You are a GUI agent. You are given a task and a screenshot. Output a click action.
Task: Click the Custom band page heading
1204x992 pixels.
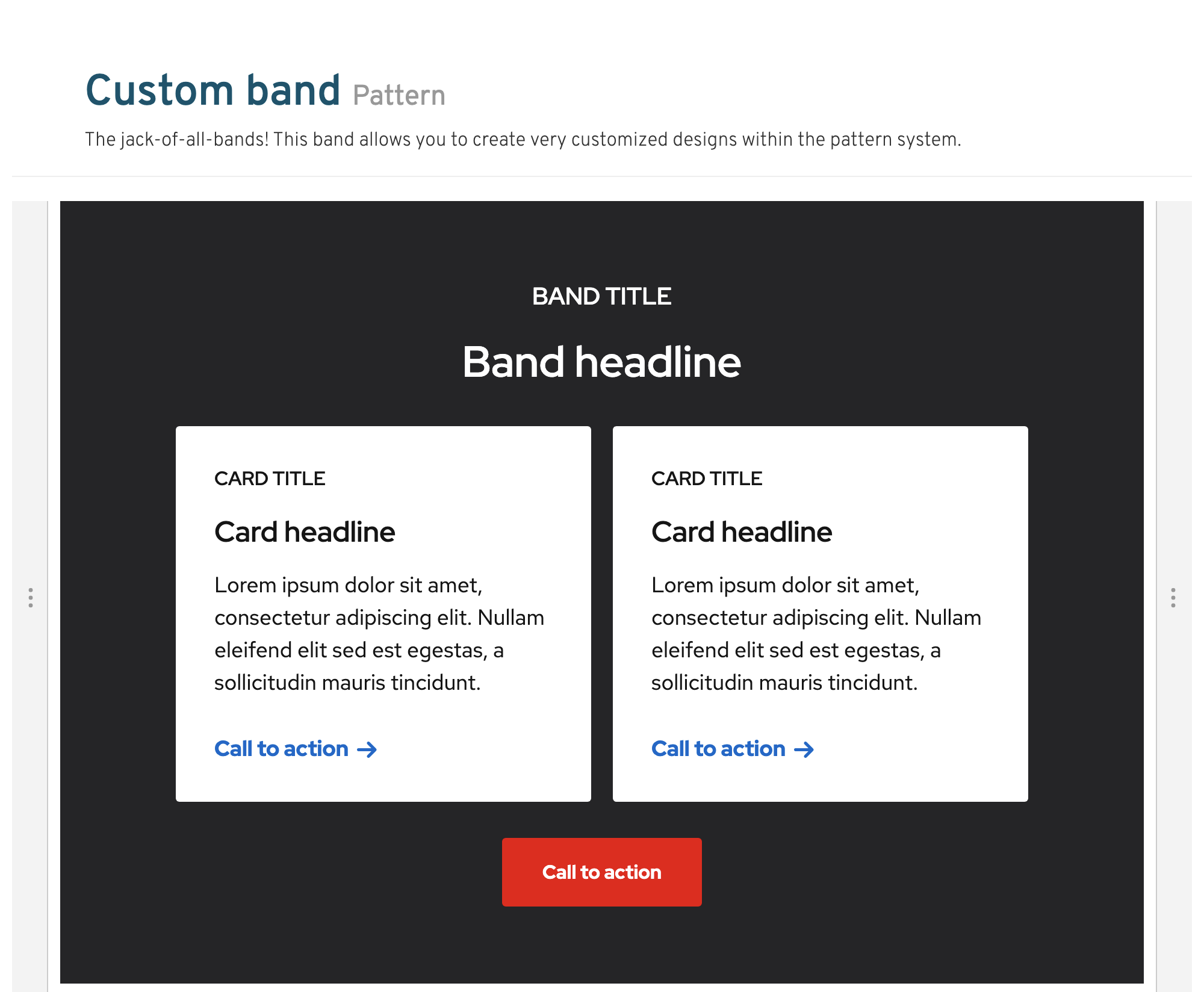[x=213, y=90]
